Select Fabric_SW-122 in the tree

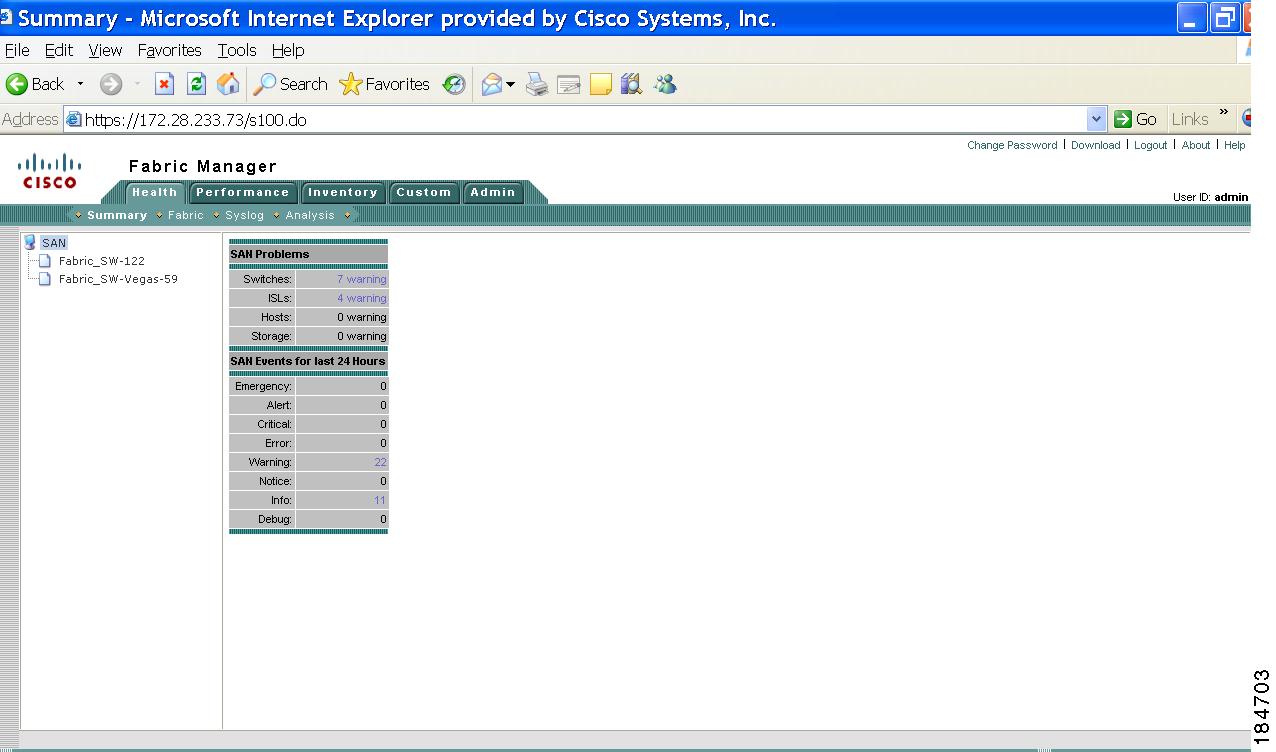[x=101, y=261]
